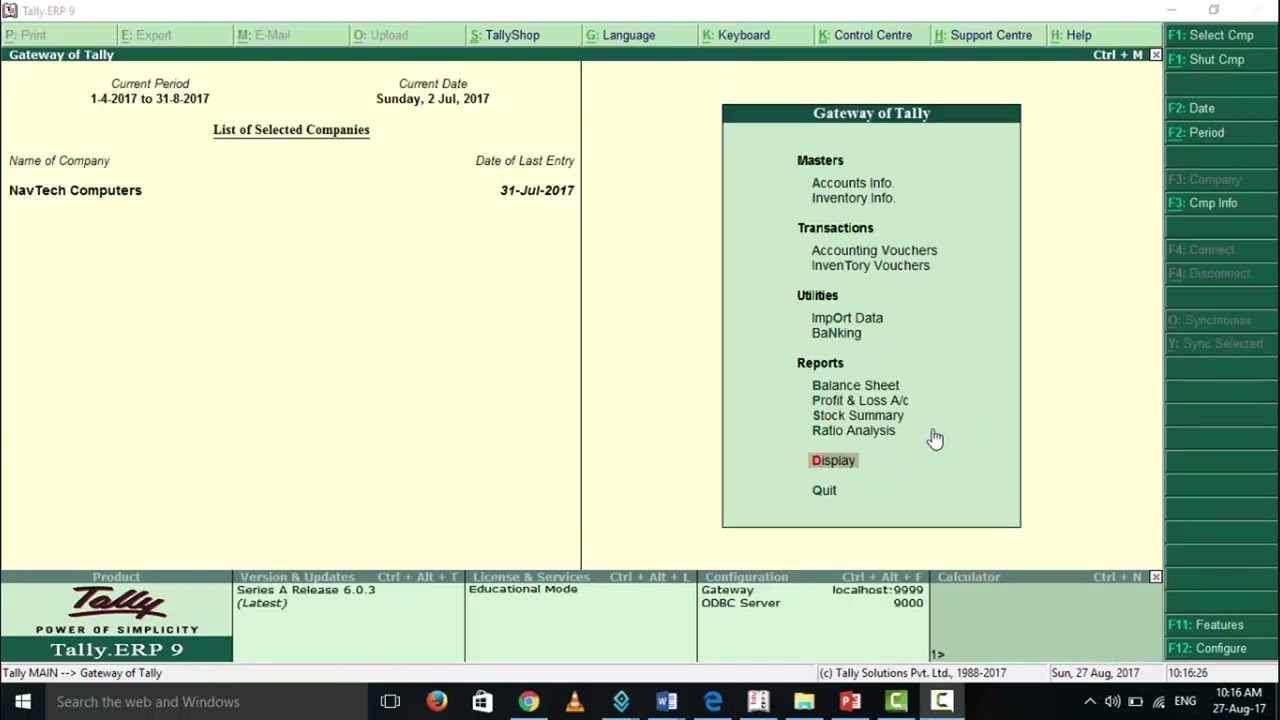Open the network tray icon

coord(1158,702)
